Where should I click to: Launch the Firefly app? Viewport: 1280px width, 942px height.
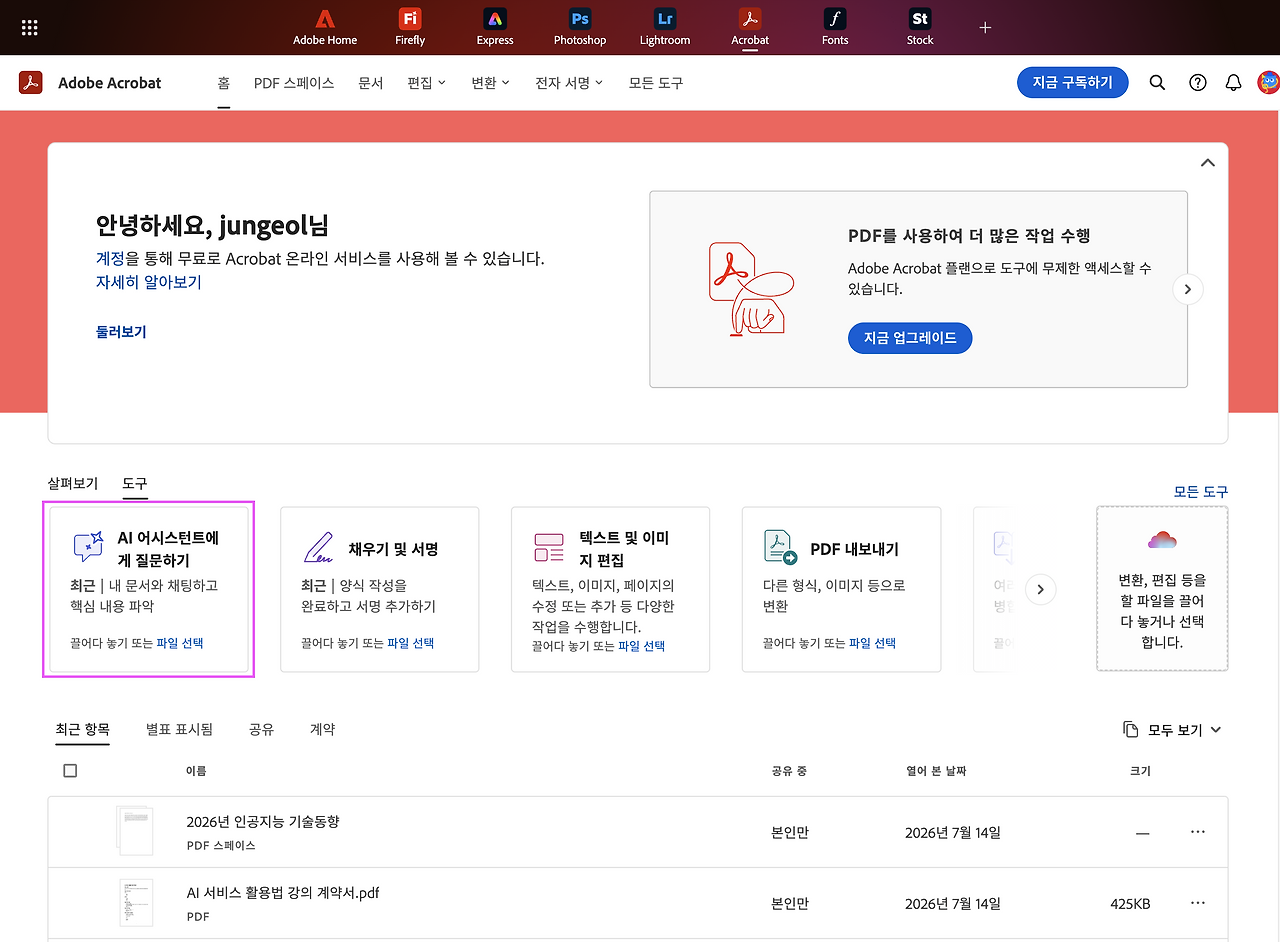coord(410,27)
